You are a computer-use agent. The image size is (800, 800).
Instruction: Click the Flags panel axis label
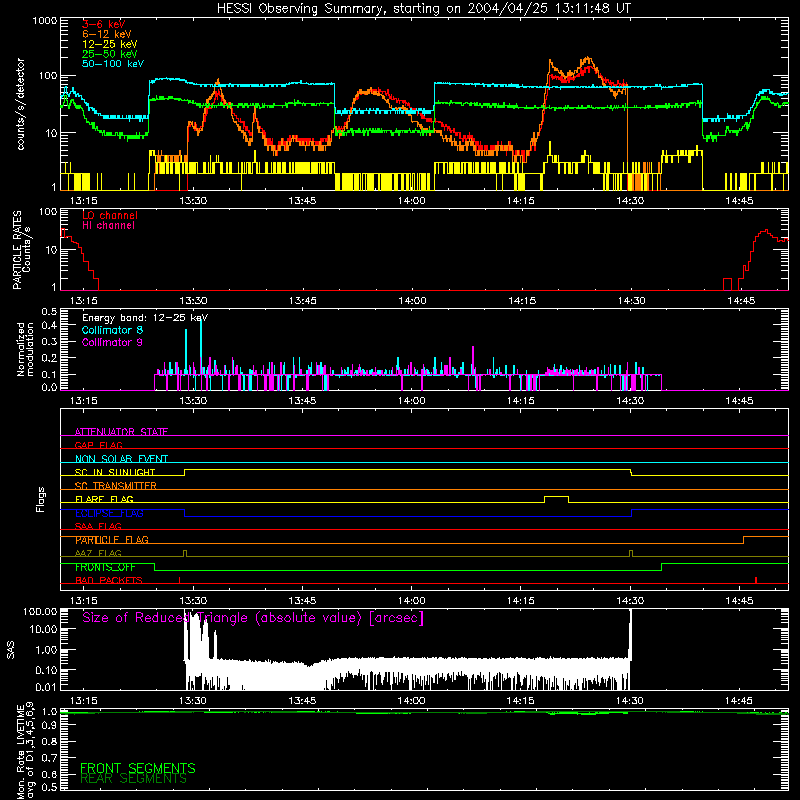pyautogui.click(x=40, y=499)
